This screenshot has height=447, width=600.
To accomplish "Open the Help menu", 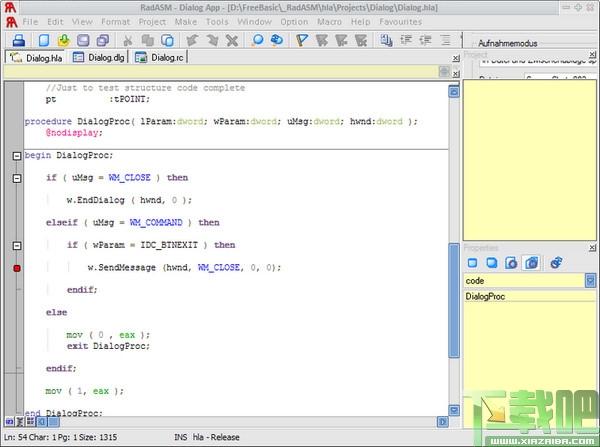I will (x=360, y=22).
